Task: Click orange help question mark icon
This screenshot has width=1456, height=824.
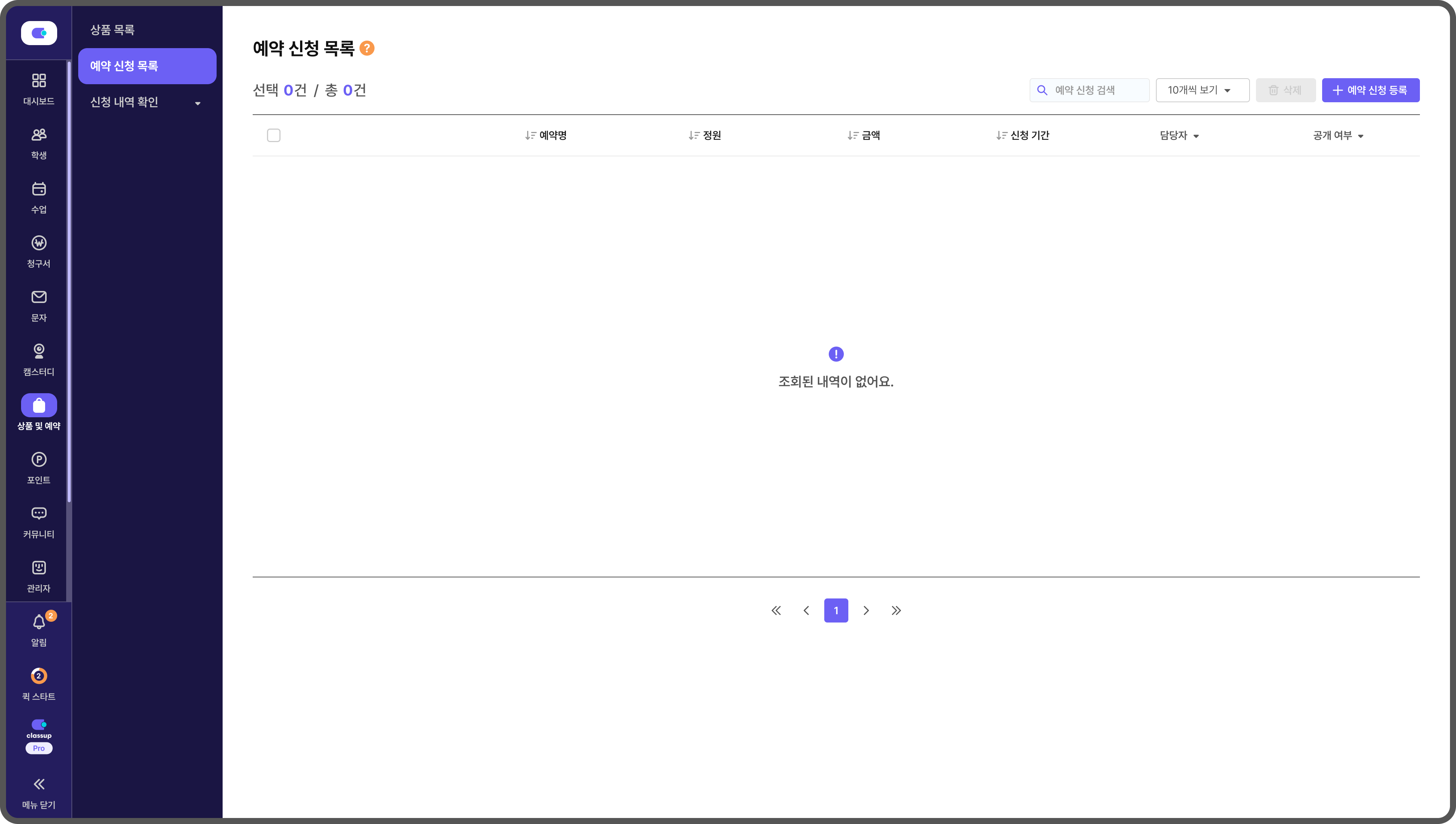Action: 367,48
